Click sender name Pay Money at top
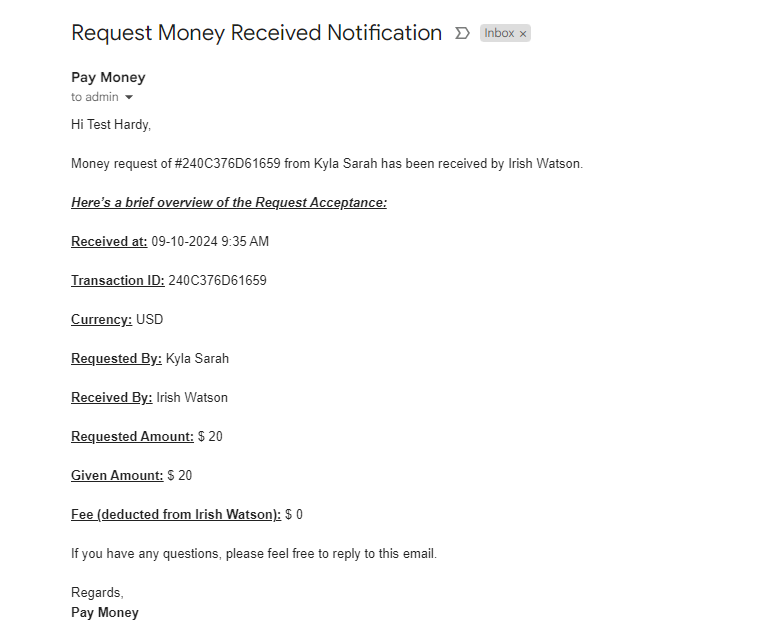 [108, 77]
